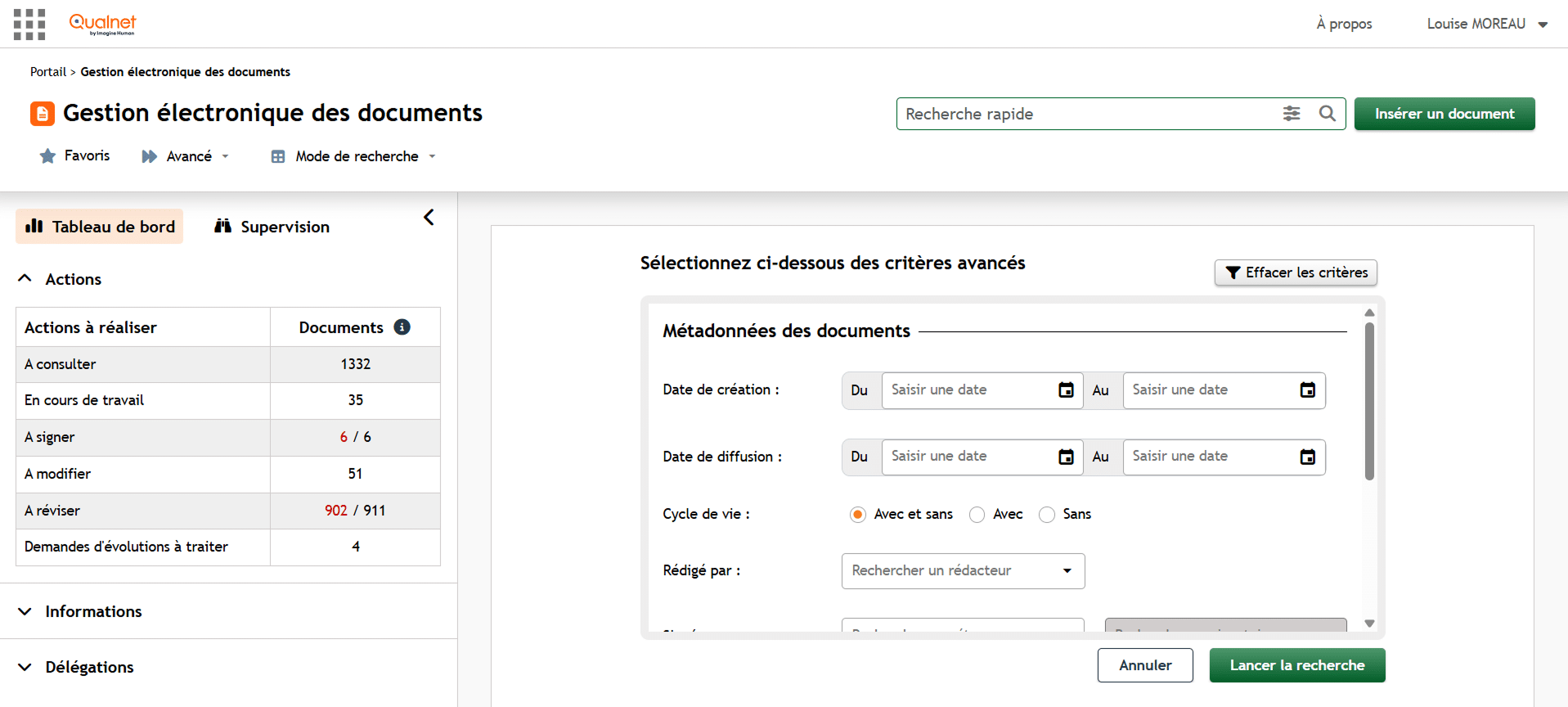Viewport: 1568px width, 707px height.
Task: Open calendar for Date de création Du
Action: [x=1066, y=390]
